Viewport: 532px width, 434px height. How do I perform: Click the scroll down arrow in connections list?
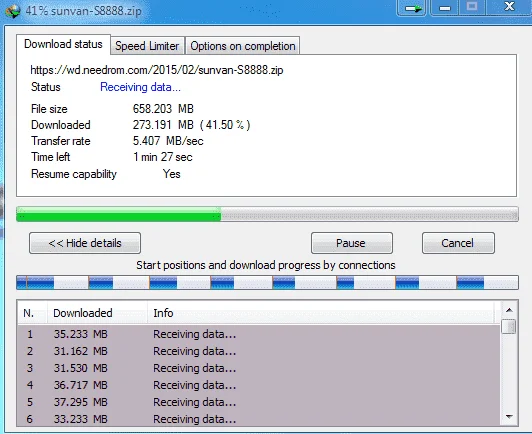tap(509, 416)
